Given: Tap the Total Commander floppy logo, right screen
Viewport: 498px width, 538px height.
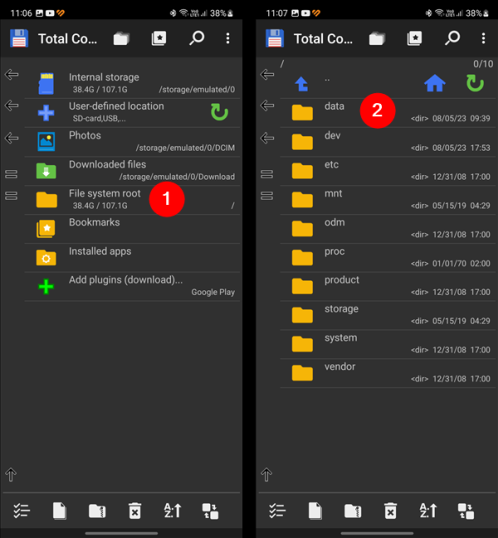Looking at the screenshot, I should (x=275, y=38).
